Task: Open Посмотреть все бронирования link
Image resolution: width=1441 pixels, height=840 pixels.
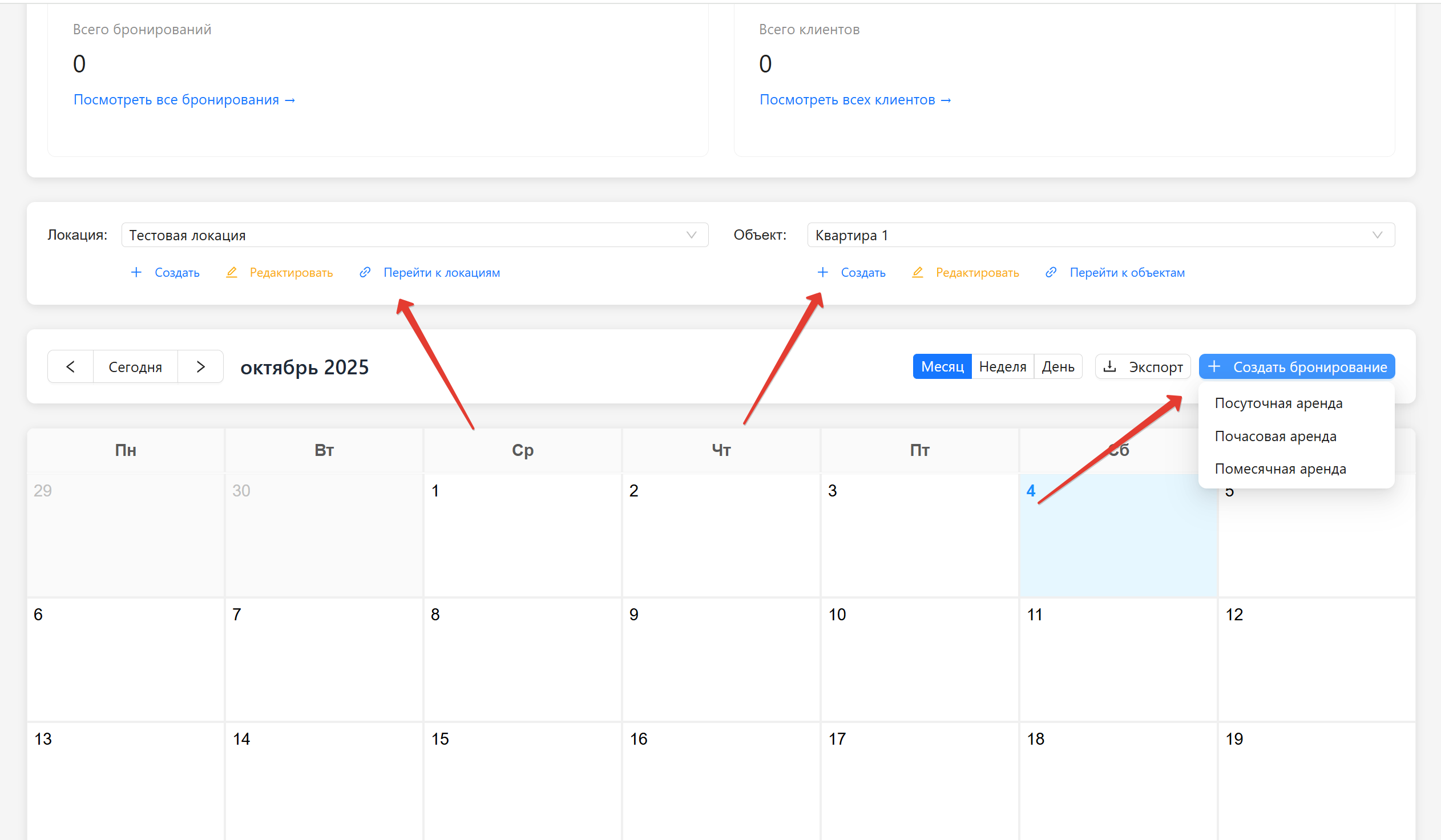Action: pos(184,100)
